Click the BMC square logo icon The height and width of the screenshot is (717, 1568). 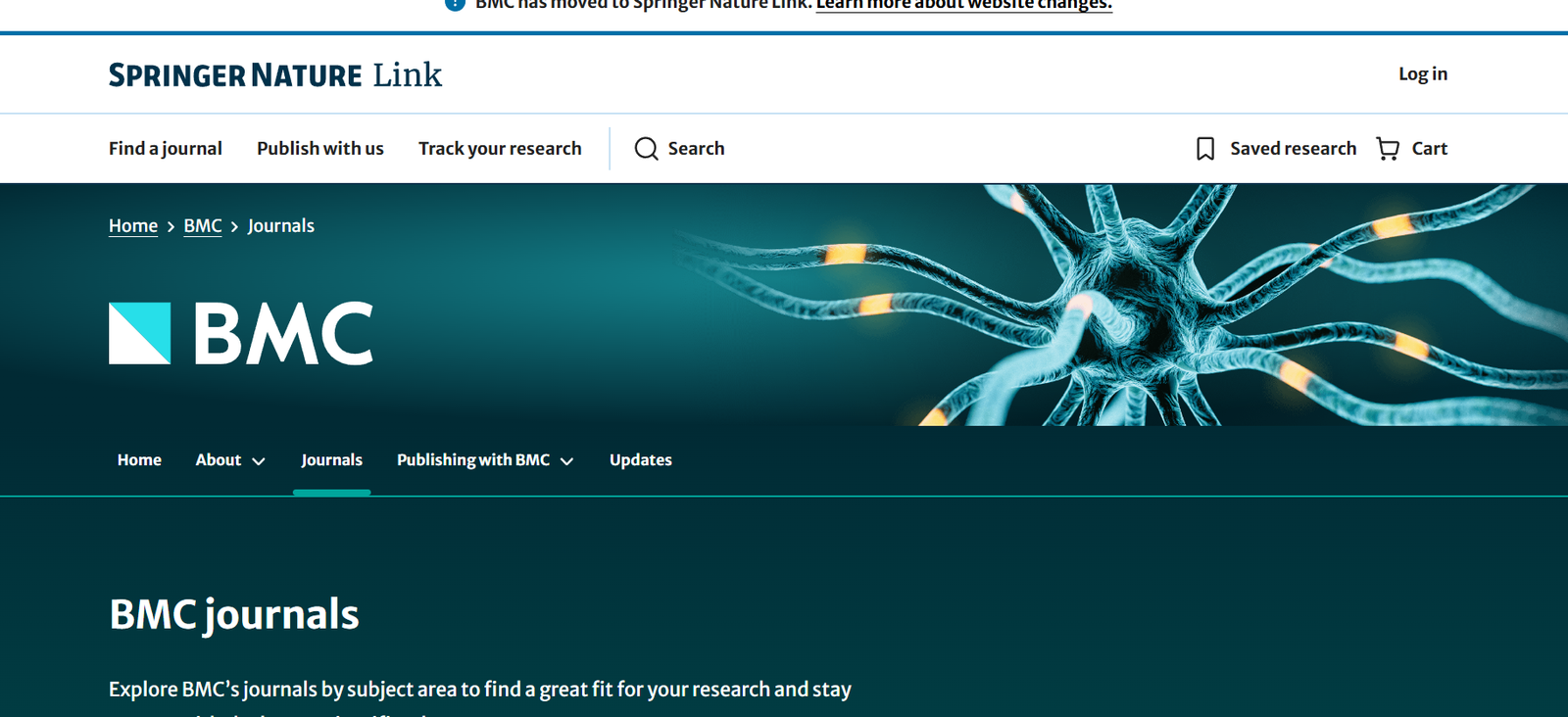139,333
